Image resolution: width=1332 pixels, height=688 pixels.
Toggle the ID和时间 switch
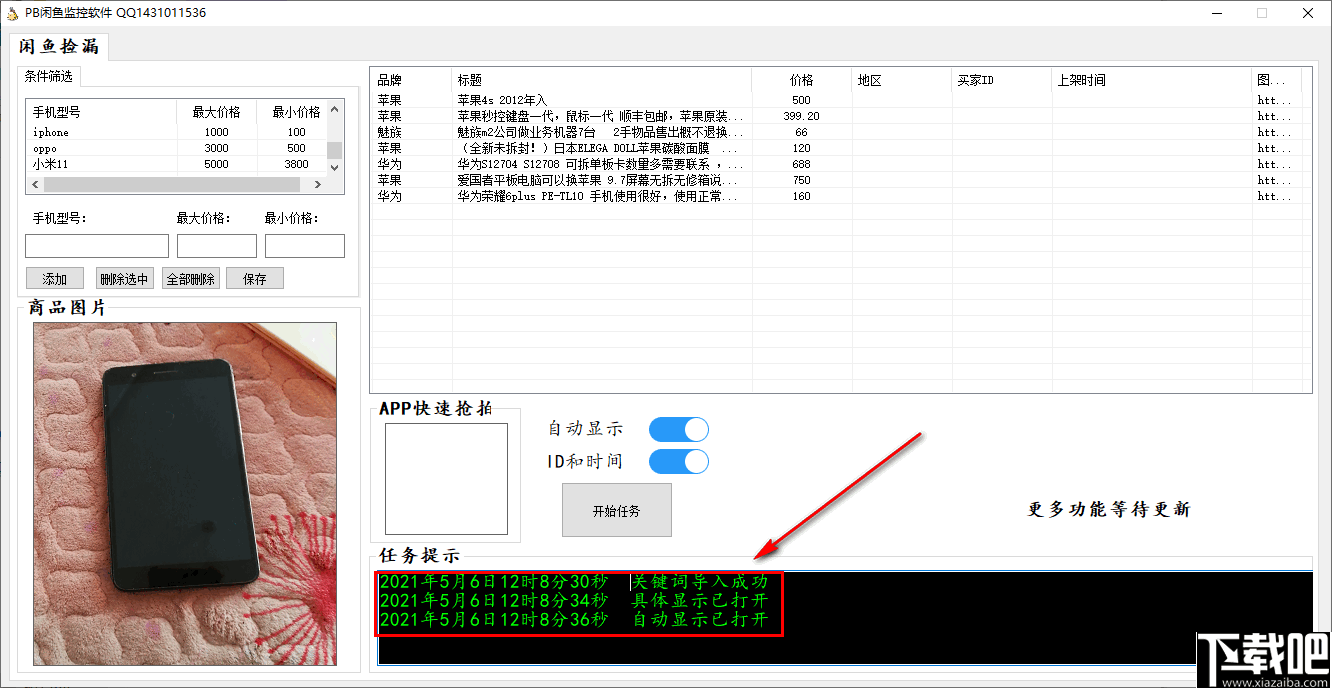point(678,461)
